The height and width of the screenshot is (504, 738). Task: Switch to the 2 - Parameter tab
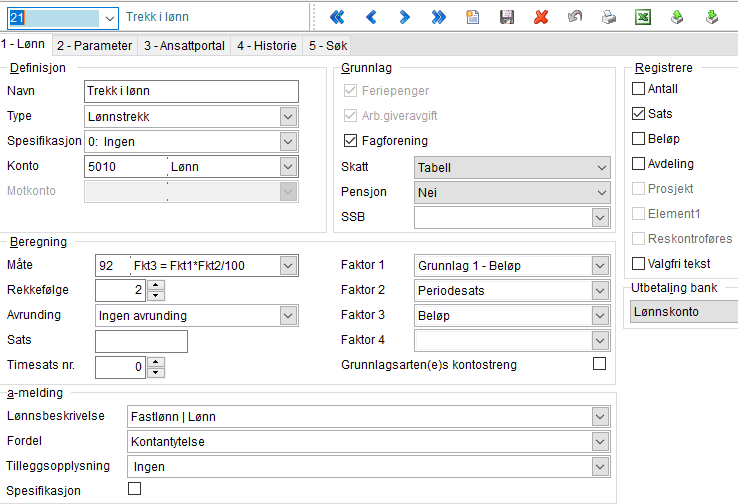pyautogui.click(x=94, y=46)
